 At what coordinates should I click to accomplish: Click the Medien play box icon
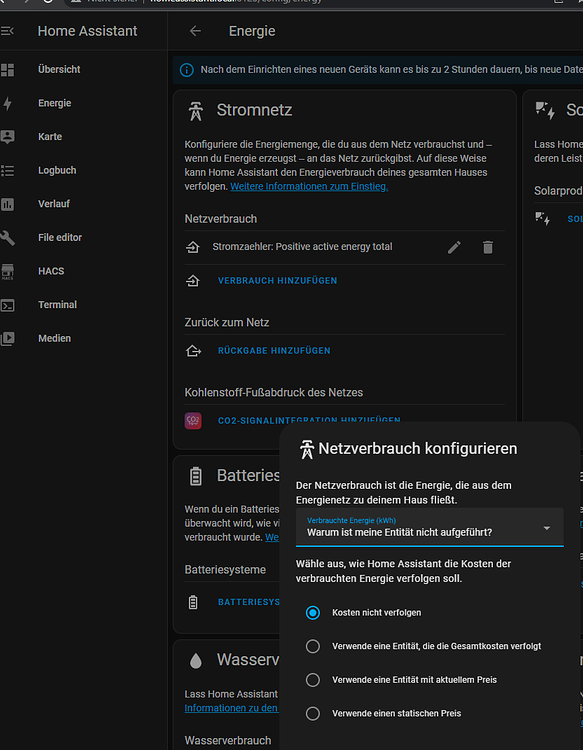(7, 339)
